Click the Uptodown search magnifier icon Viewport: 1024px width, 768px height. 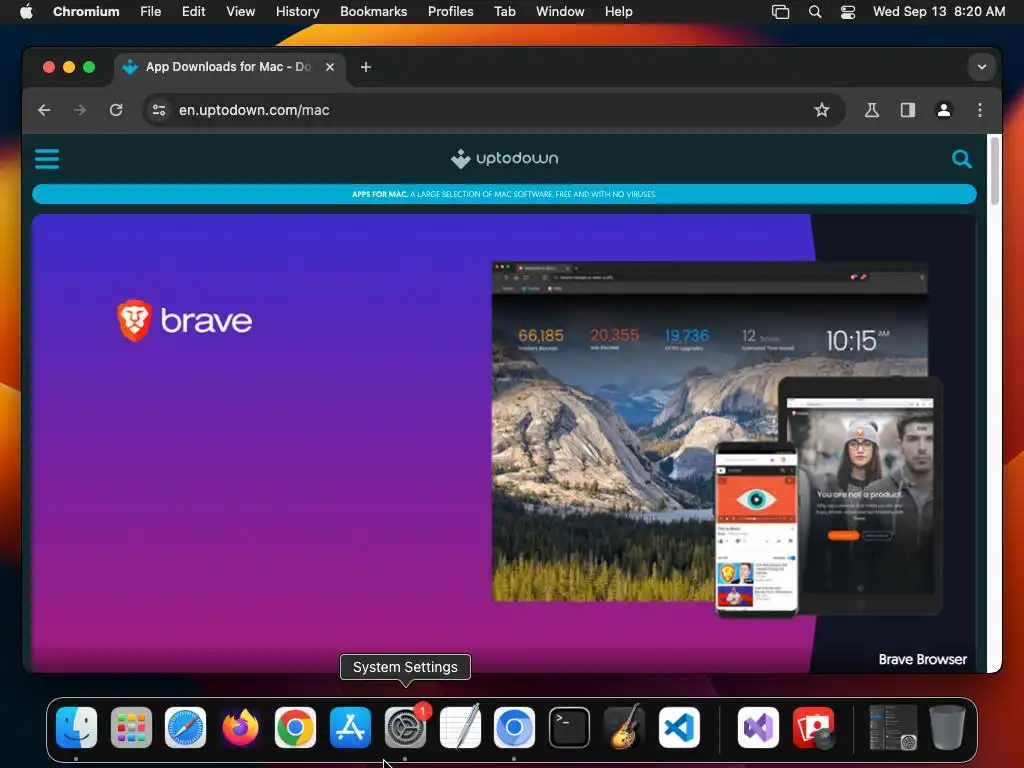point(961,159)
